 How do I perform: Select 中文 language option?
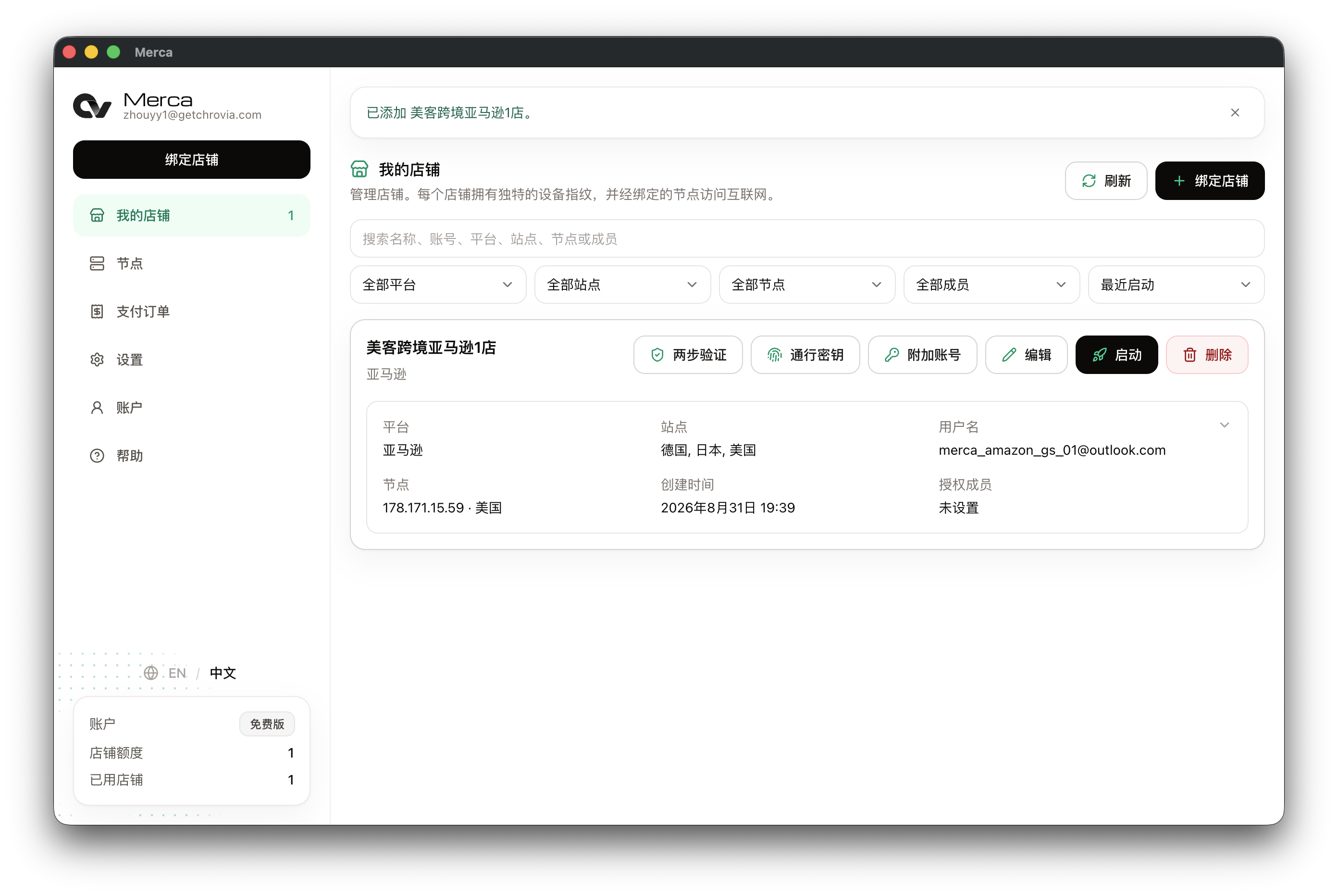[x=223, y=672]
